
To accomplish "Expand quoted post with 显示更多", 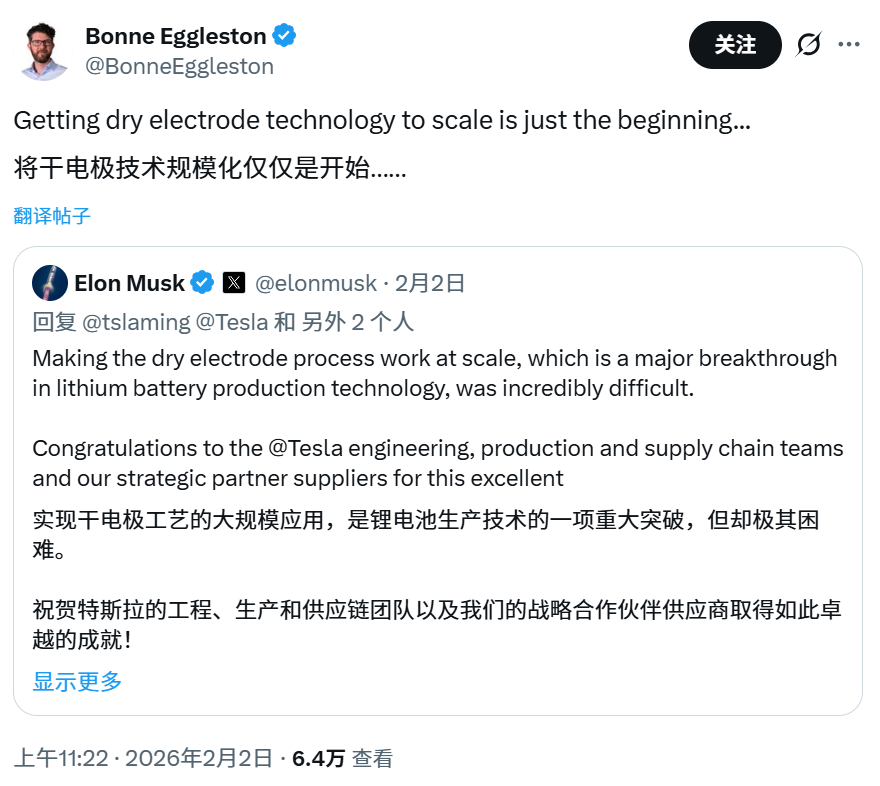I will click(x=77, y=682).
